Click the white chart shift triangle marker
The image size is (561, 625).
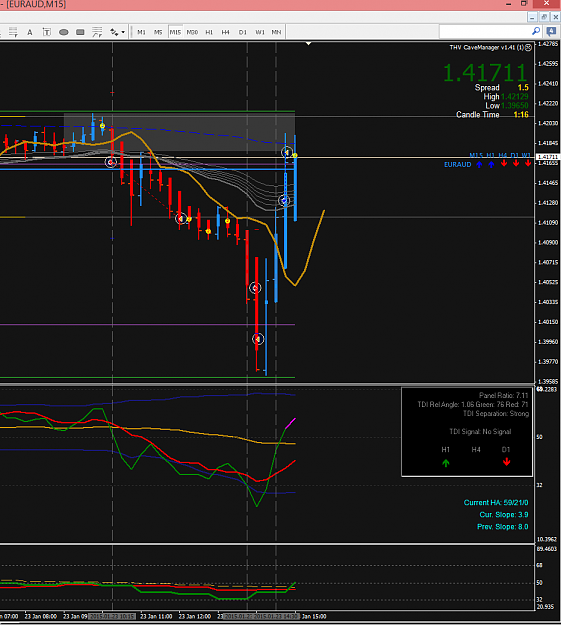[x=309, y=43]
